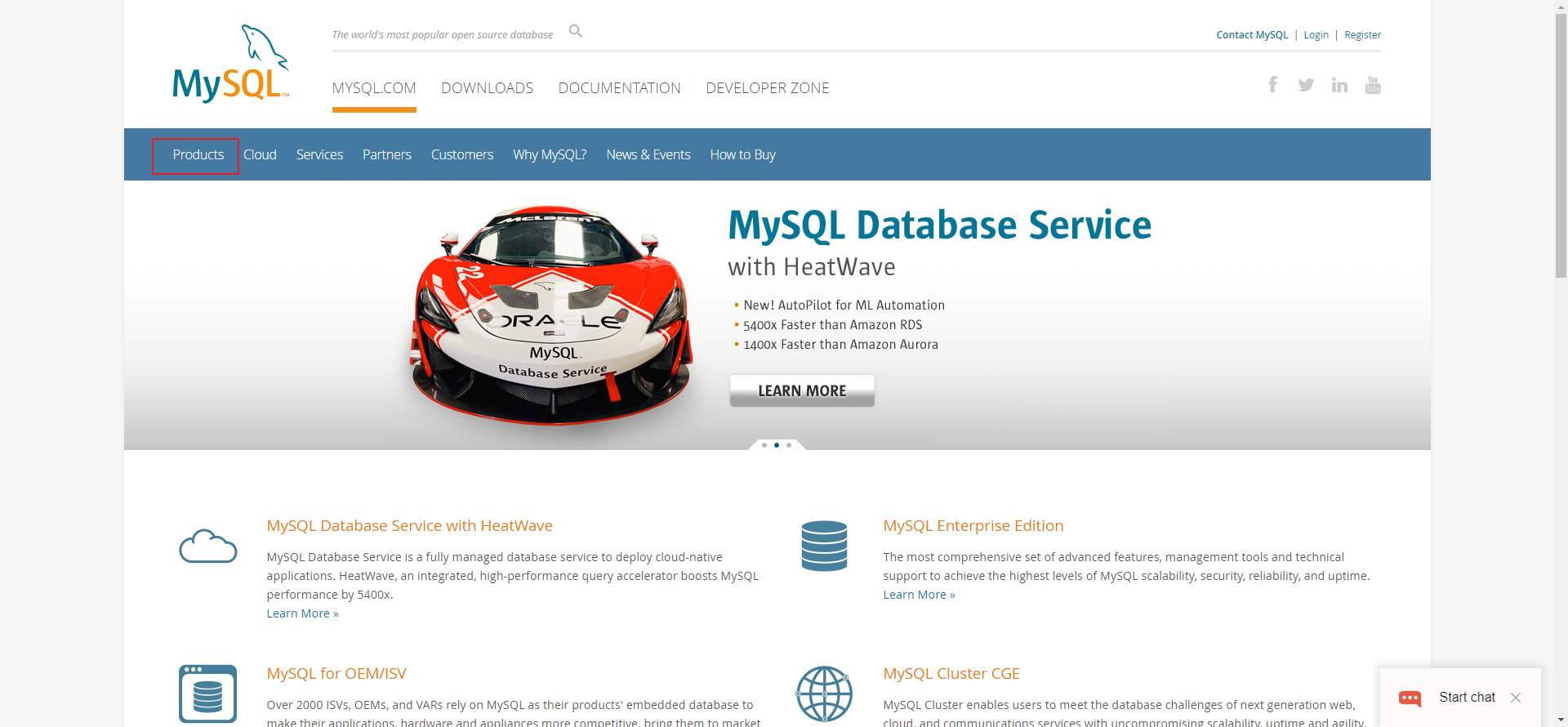Dismiss the Start chat widget
This screenshot has height=727, width=1568.
click(x=1516, y=698)
